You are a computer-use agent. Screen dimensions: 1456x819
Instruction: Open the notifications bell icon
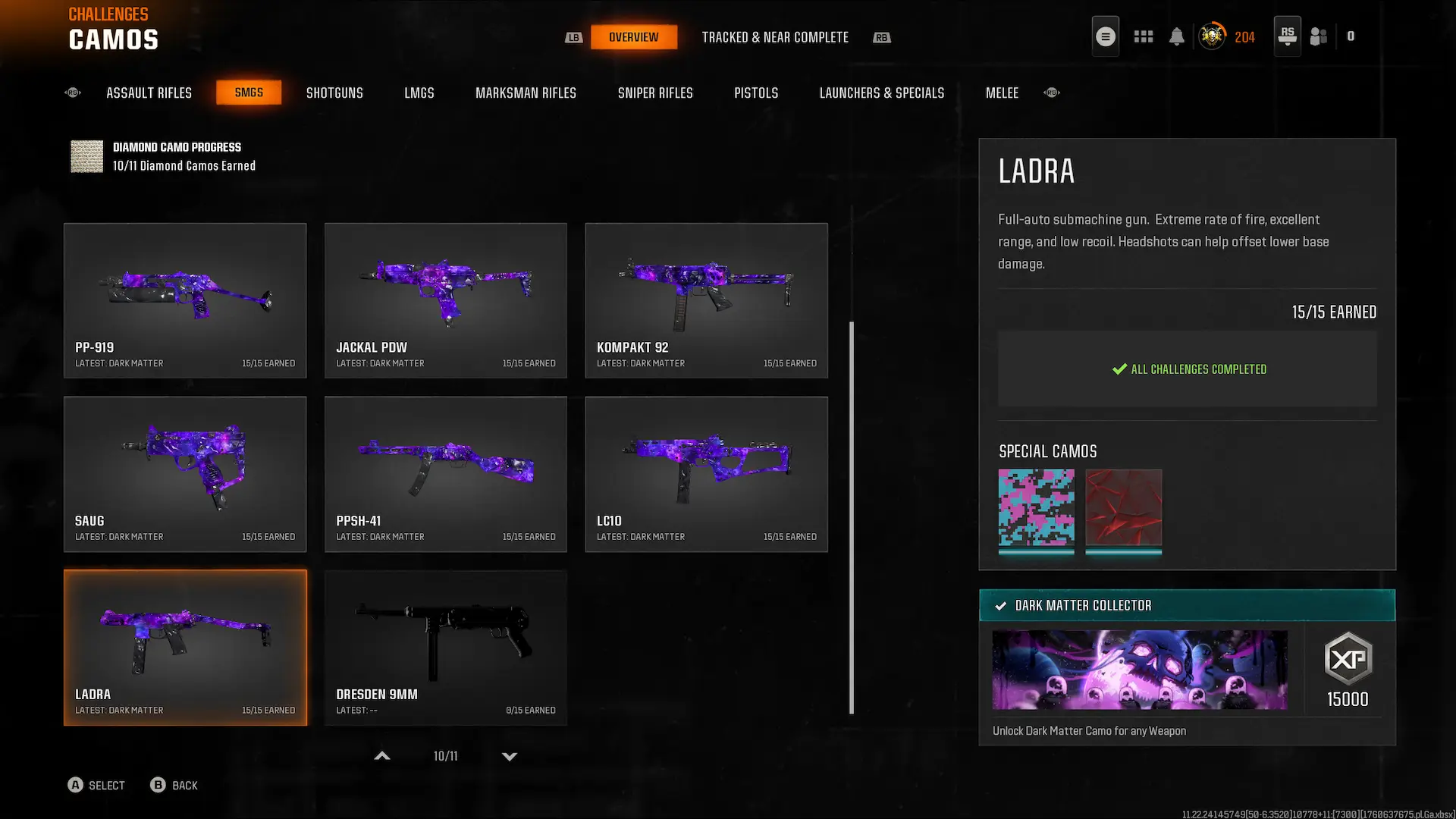[x=1176, y=36]
